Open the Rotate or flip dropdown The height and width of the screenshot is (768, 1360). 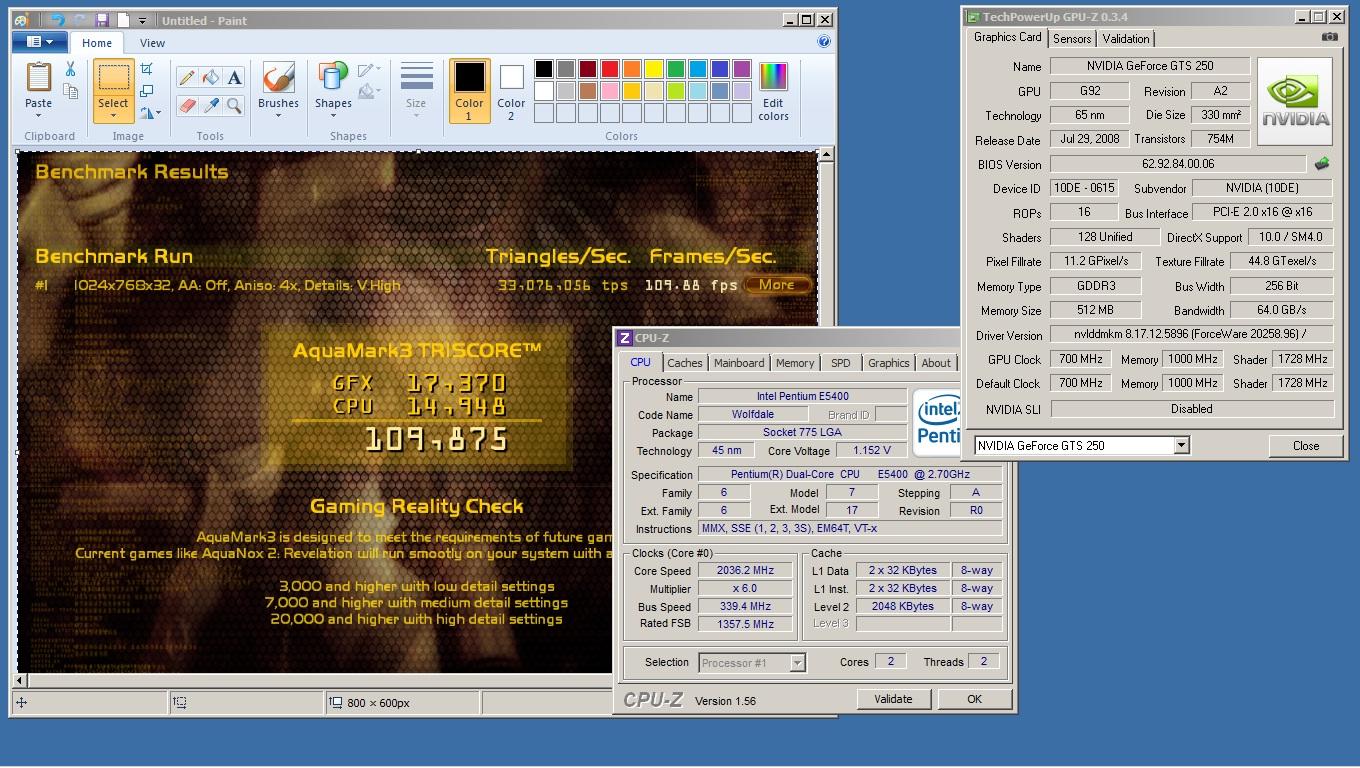pos(150,113)
